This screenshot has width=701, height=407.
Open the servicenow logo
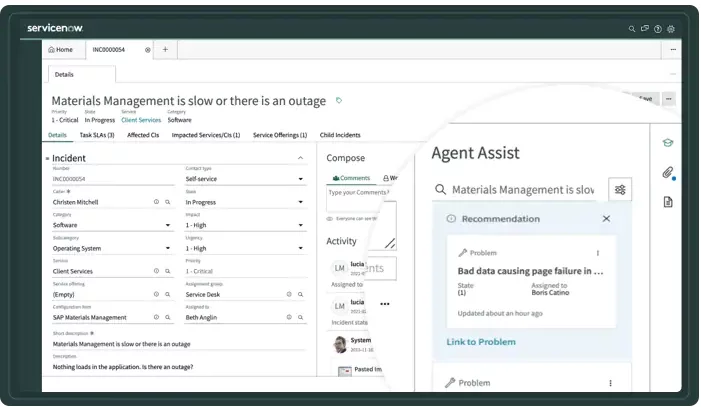(55, 28)
